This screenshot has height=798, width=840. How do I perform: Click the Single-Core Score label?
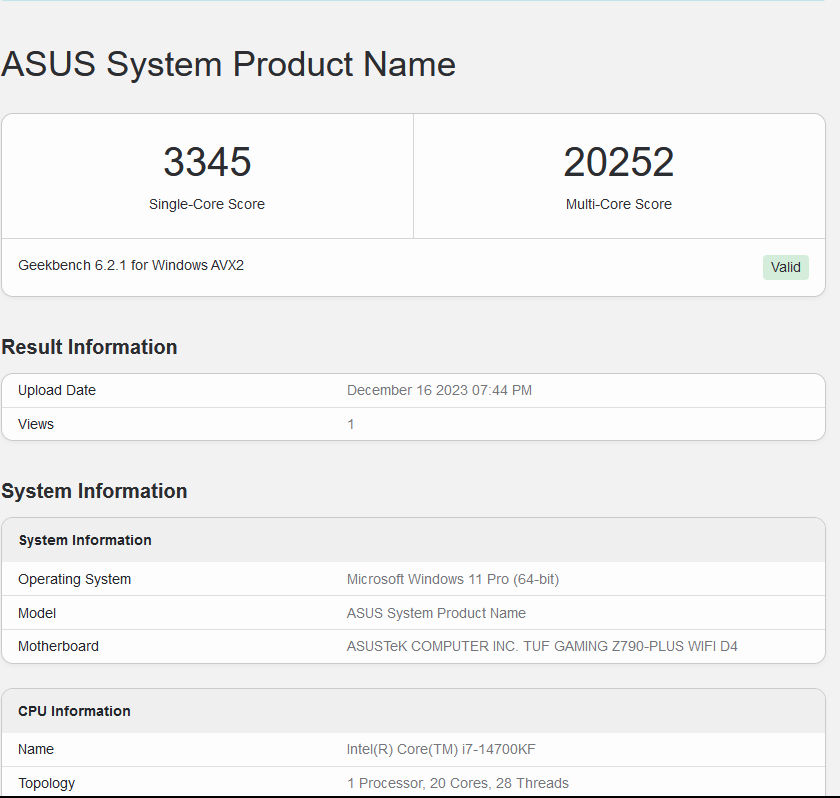[x=207, y=204]
